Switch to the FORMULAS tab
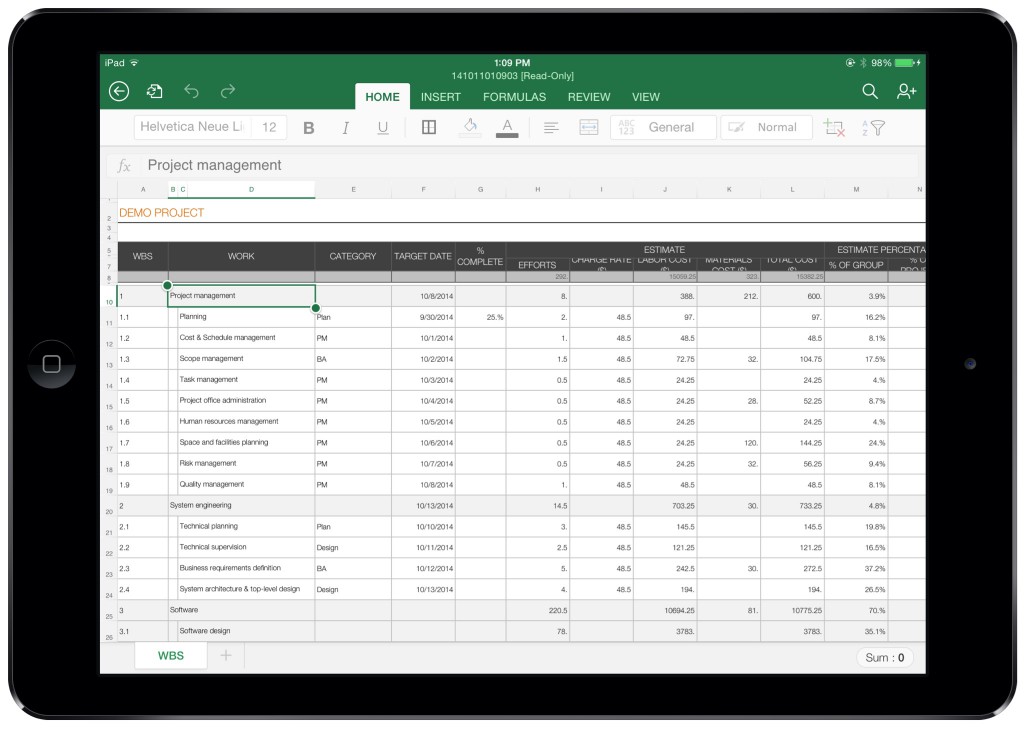1024x729 pixels. (515, 97)
